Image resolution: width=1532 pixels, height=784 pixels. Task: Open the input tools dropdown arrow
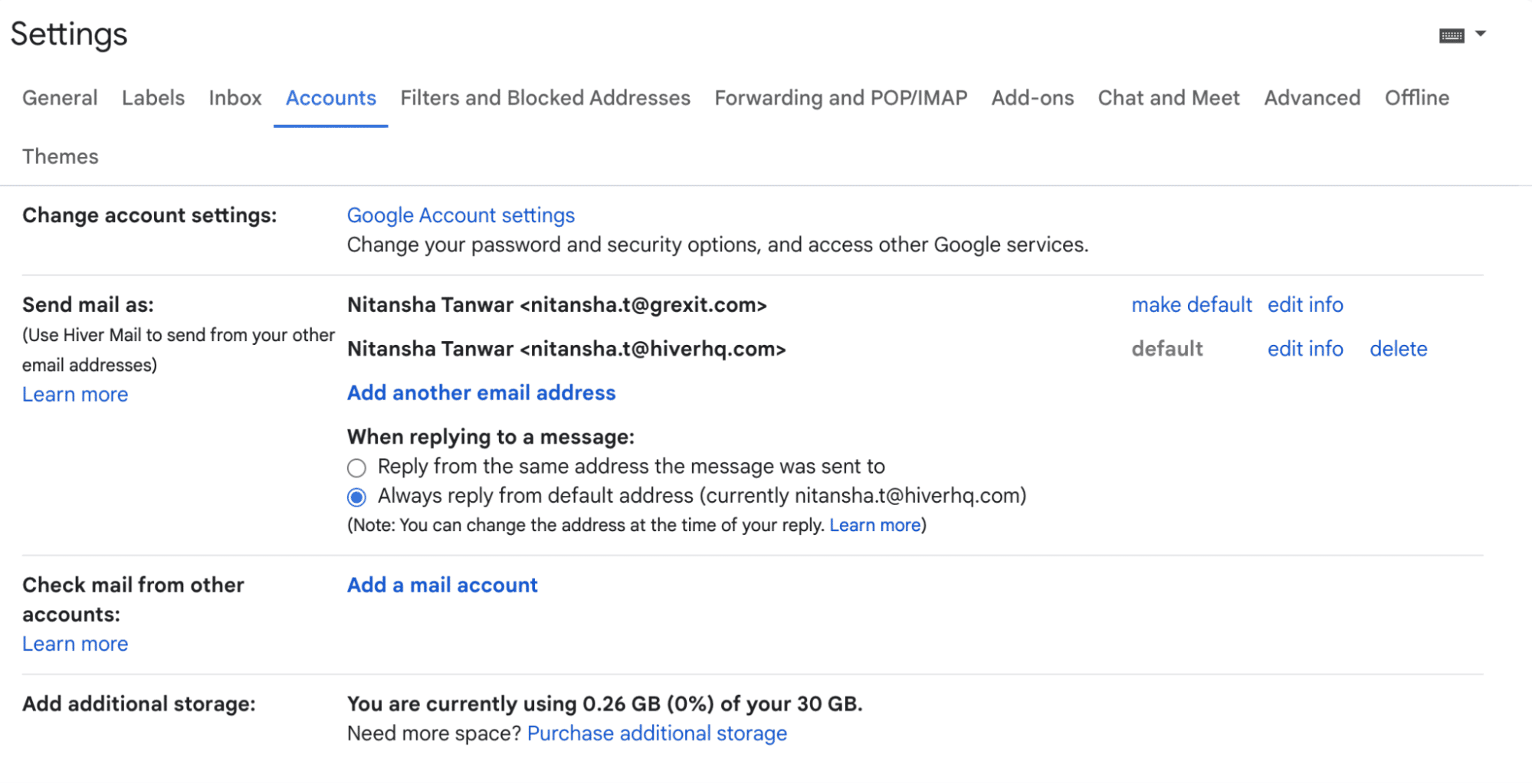(x=1481, y=34)
